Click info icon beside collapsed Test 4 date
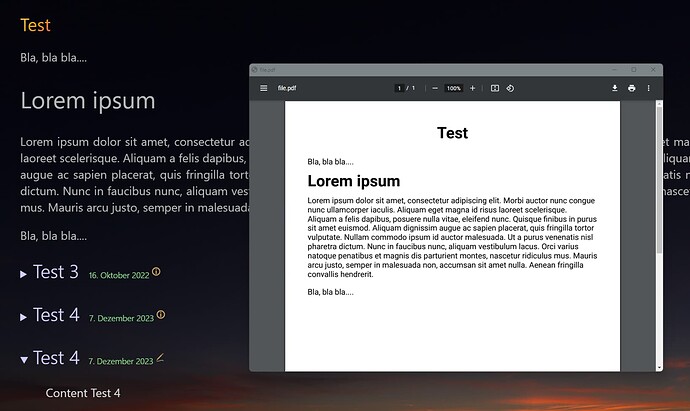 coord(161,316)
